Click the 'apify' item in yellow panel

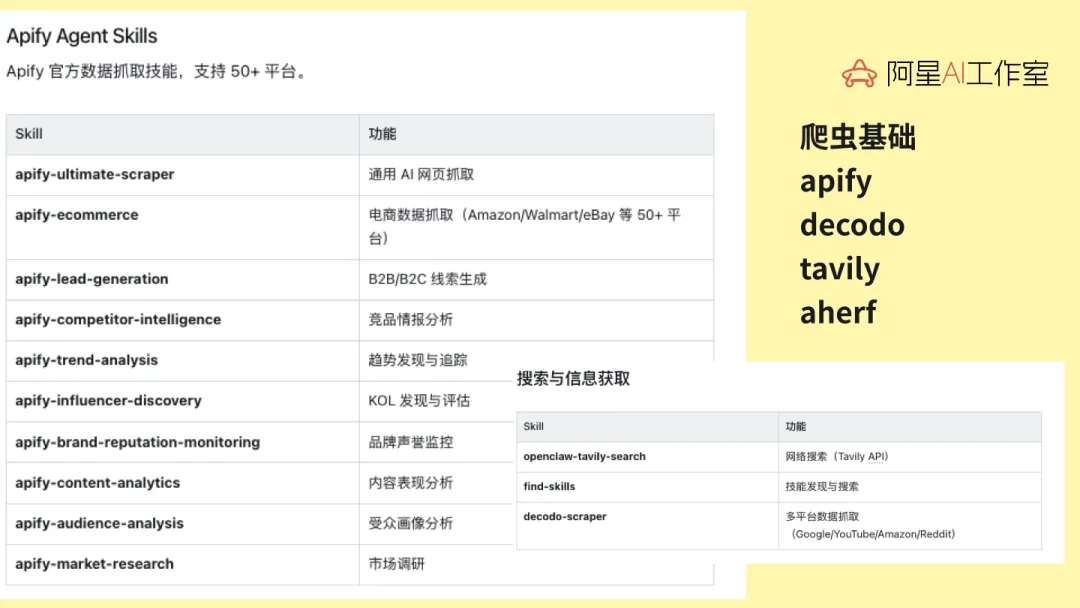click(x=835, y=182)
